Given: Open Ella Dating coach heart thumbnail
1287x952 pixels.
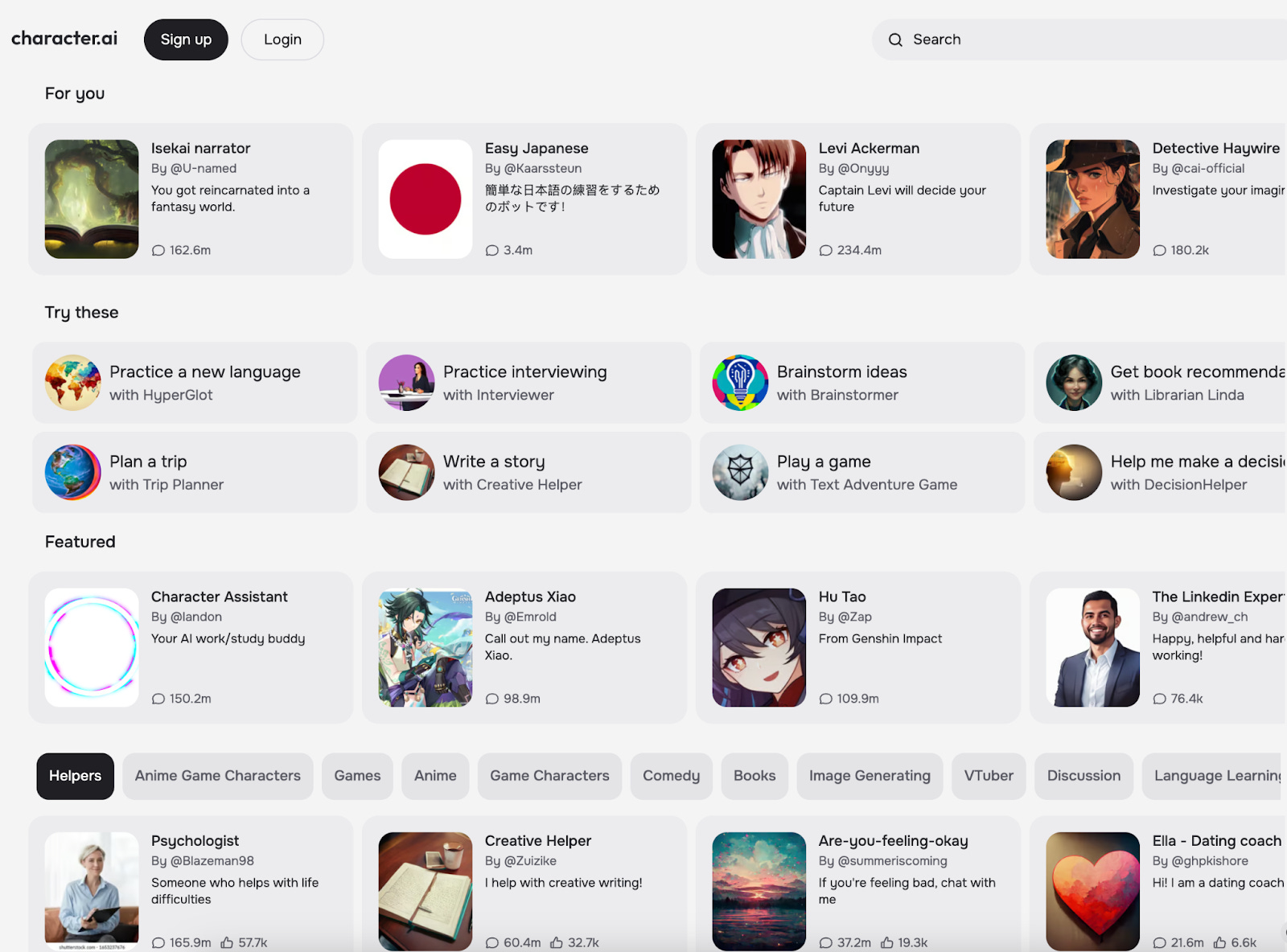Looking at the screenshot, I should tap(1093, 892).
